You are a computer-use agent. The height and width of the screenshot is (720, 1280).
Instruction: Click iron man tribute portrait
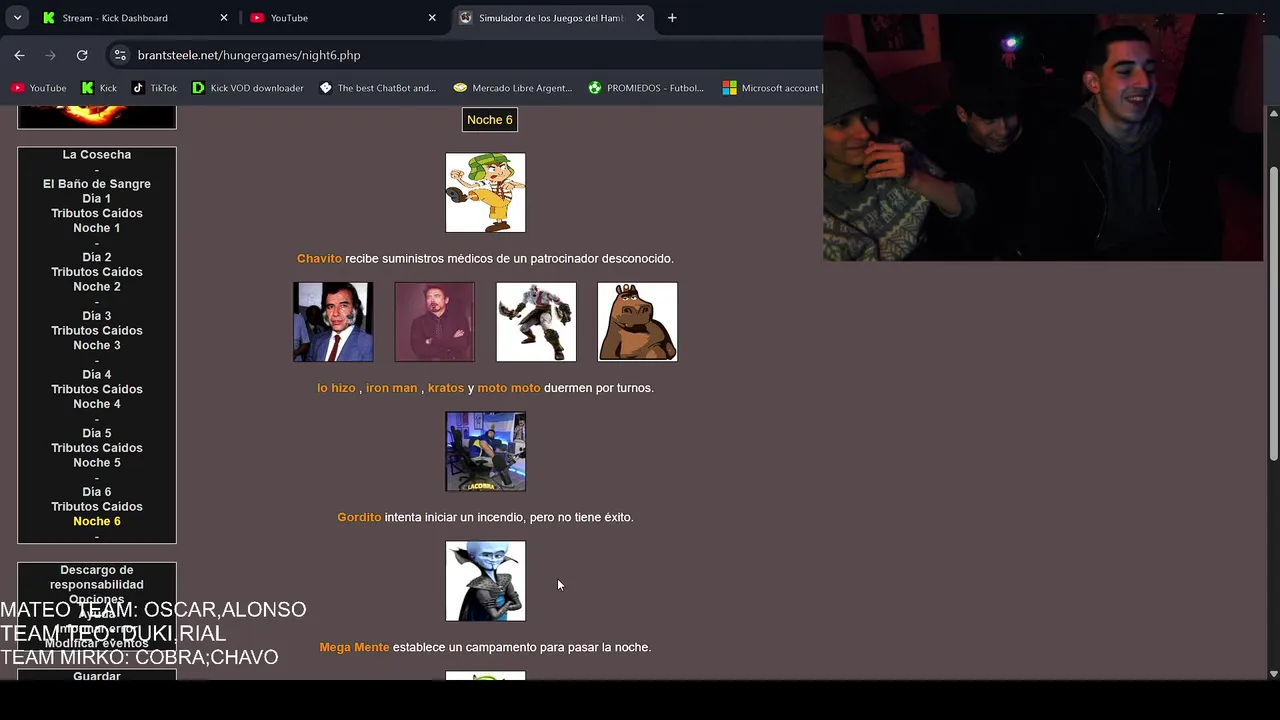435,322
